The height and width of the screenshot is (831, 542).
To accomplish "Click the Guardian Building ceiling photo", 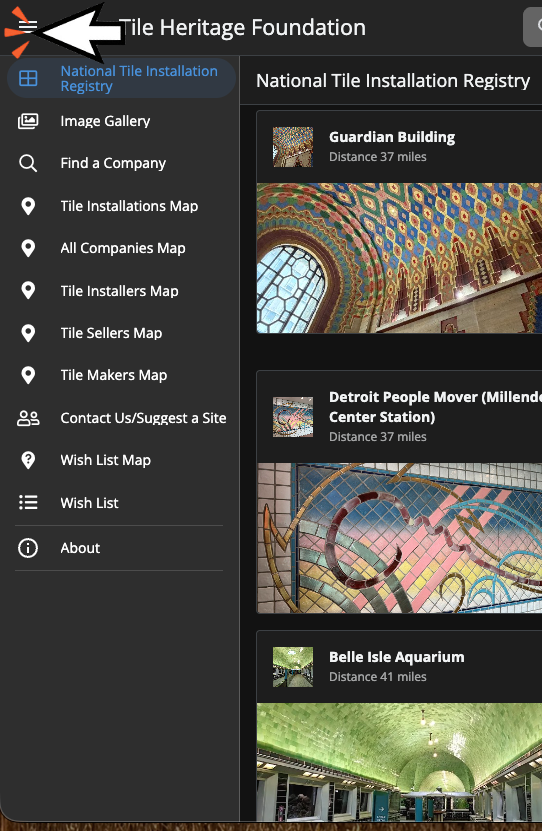I will click(x=399, y=258).
